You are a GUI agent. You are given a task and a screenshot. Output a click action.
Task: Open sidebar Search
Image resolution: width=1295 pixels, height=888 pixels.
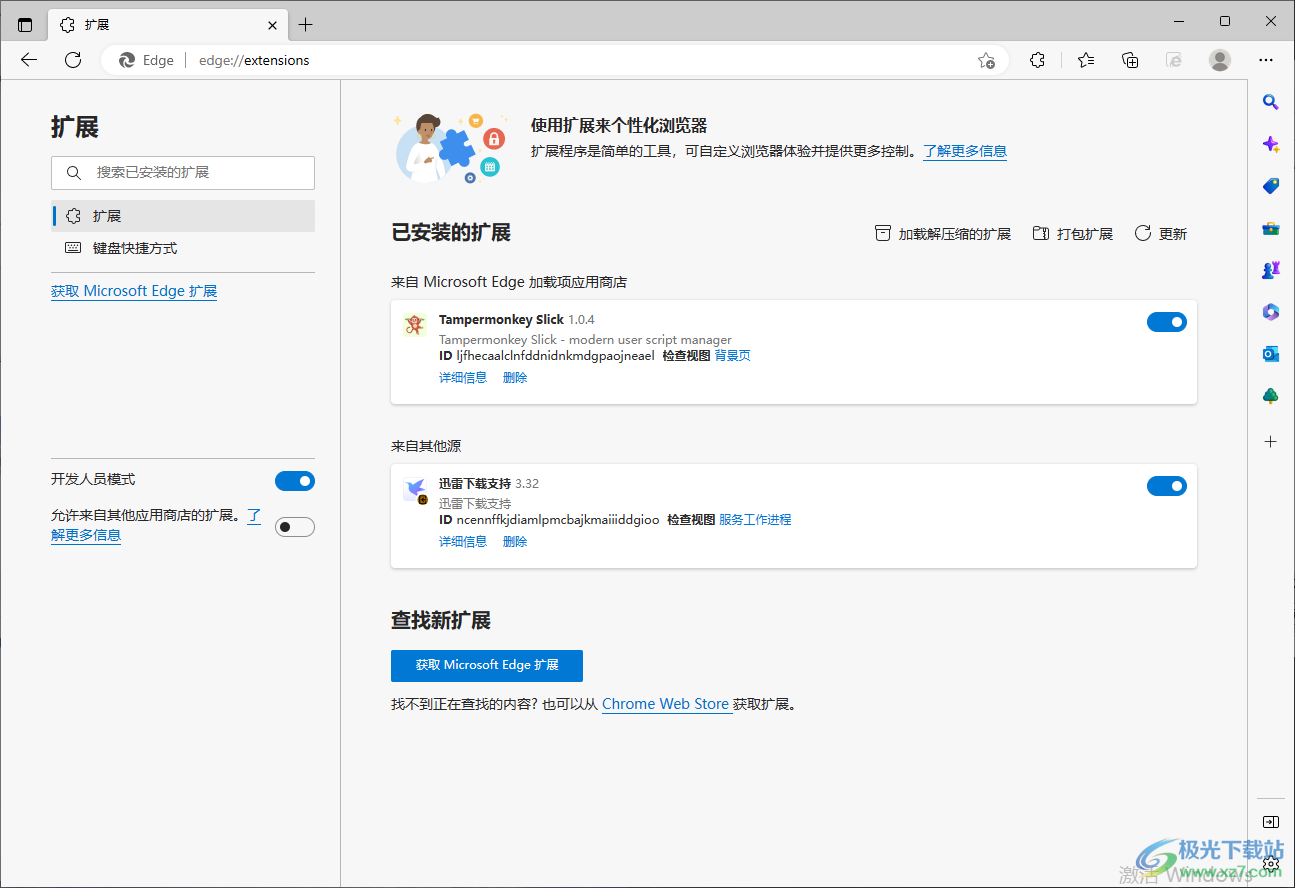[x=1271, y=101]
